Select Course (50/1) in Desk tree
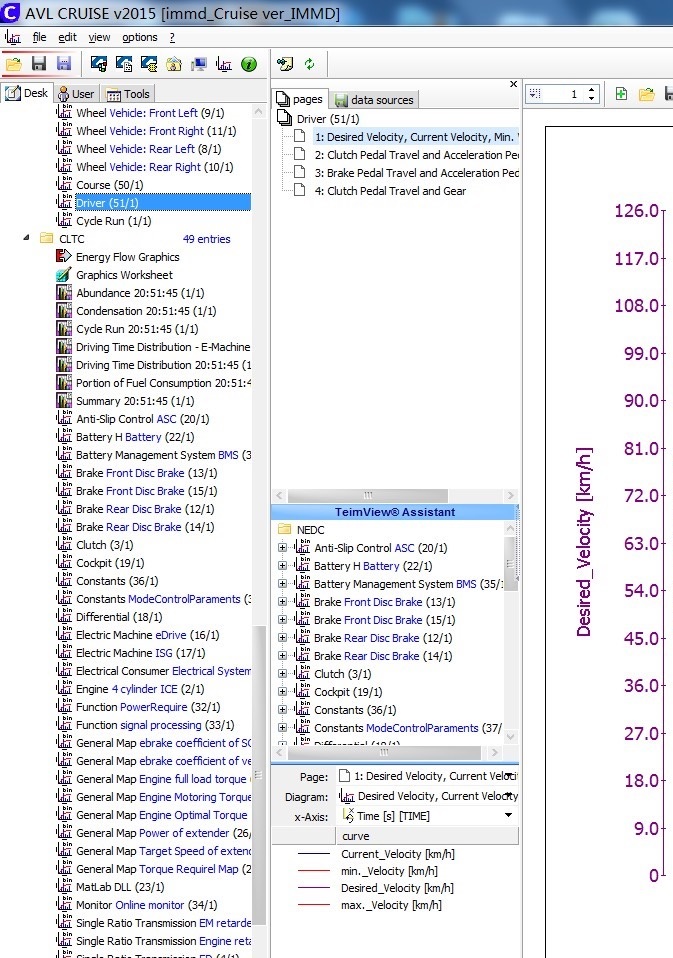The image size is (673, 958). [x=109, y=185]
